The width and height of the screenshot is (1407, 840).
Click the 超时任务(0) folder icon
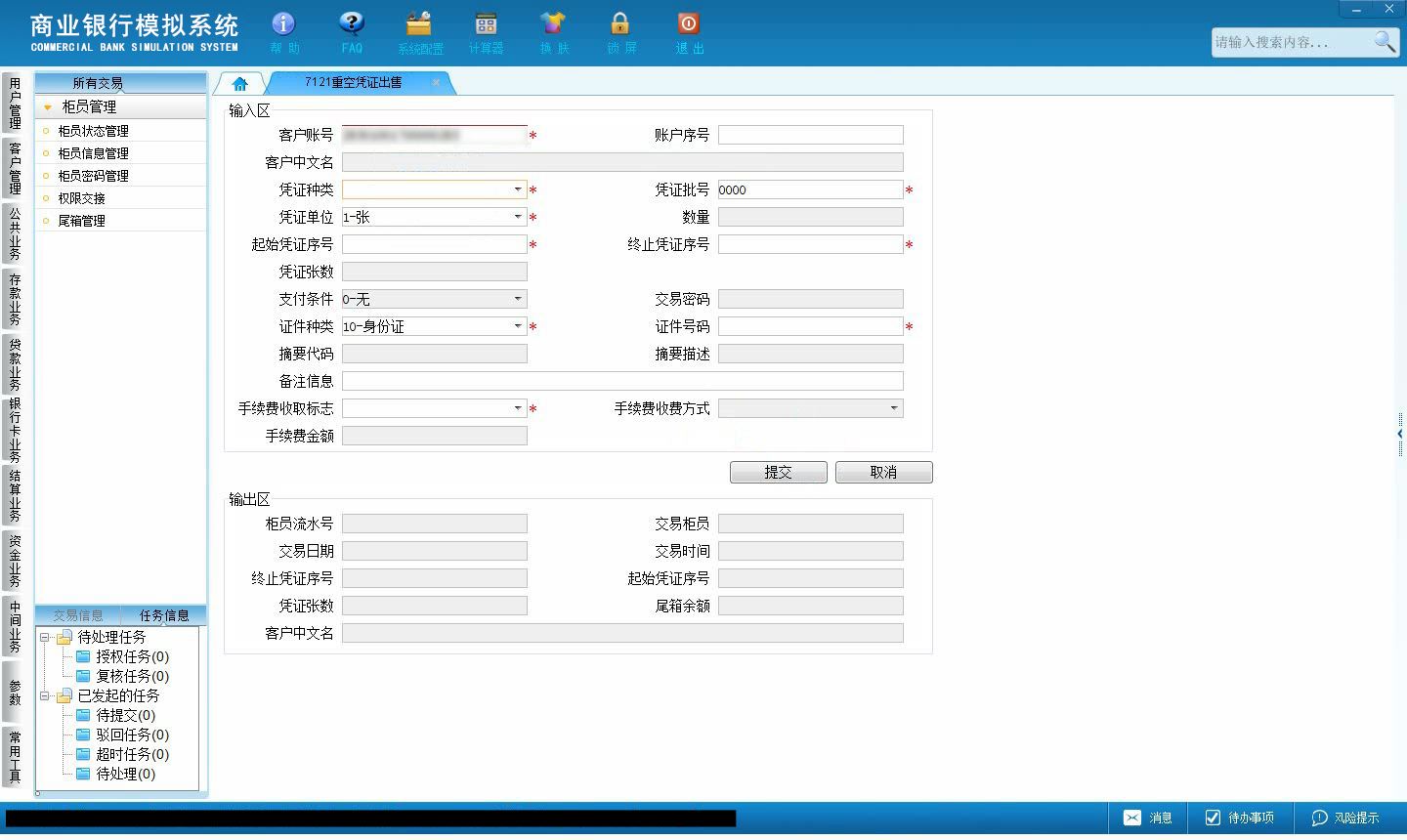coord(83,754)
